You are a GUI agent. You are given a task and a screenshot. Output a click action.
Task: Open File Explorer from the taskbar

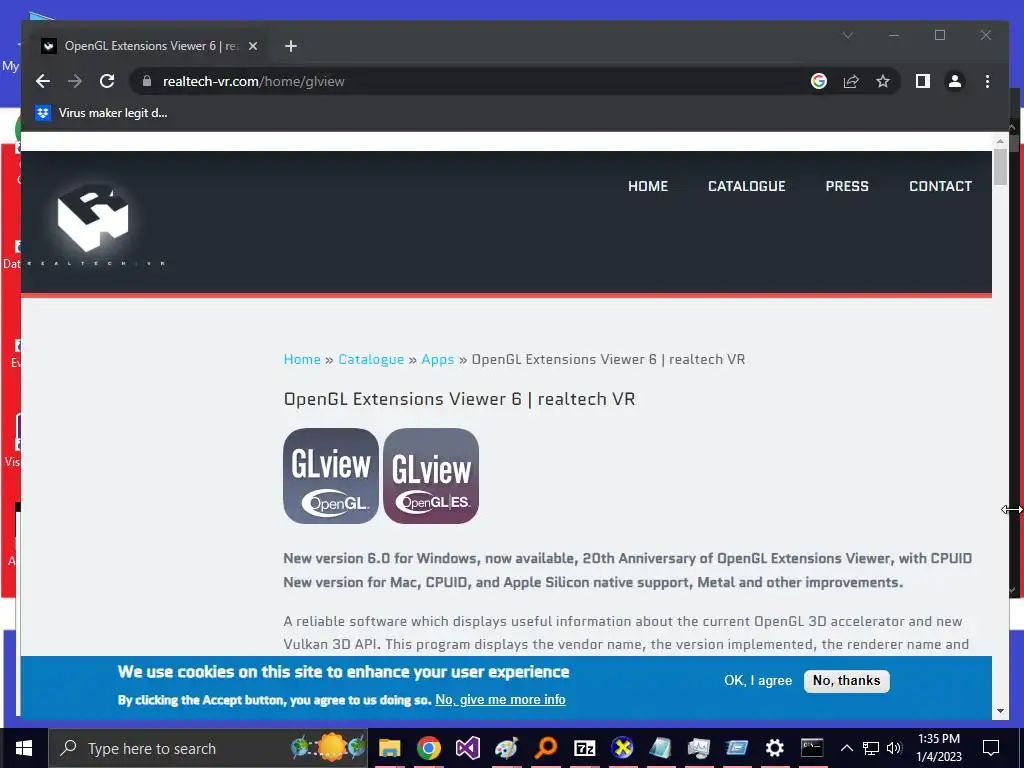pyautogui.click(x=389, y=748)
